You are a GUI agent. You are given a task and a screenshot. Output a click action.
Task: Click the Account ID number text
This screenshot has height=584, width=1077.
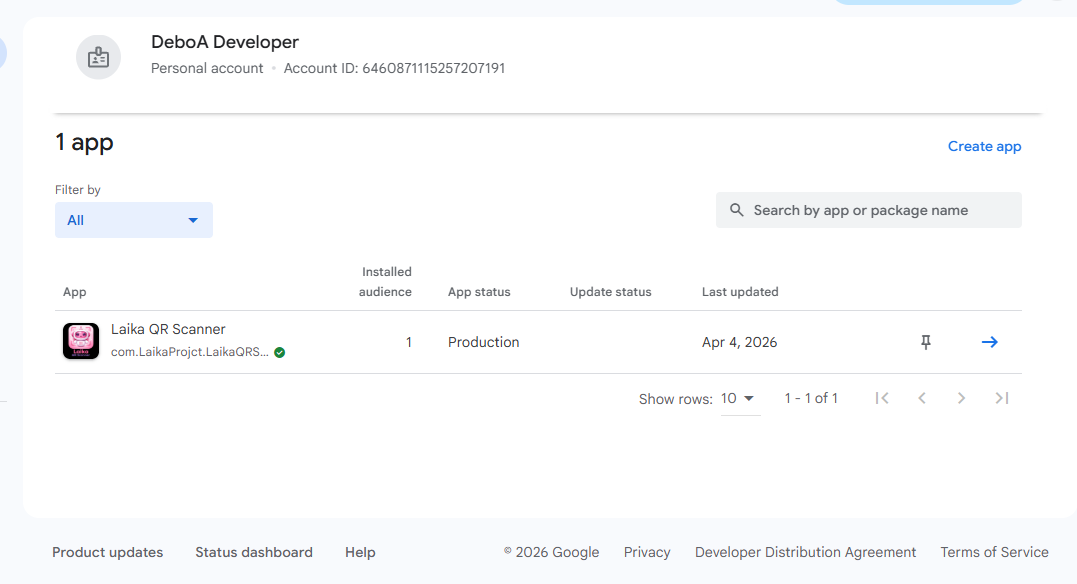[x=433, y=68]
